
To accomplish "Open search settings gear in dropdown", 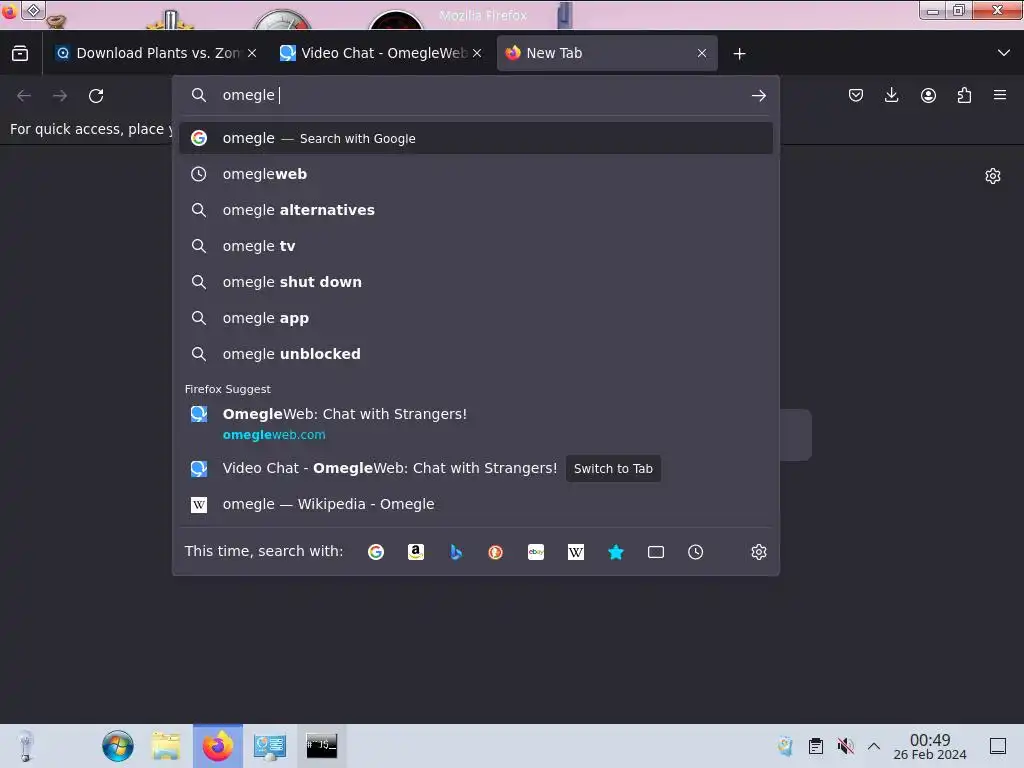I will point(758,552).
